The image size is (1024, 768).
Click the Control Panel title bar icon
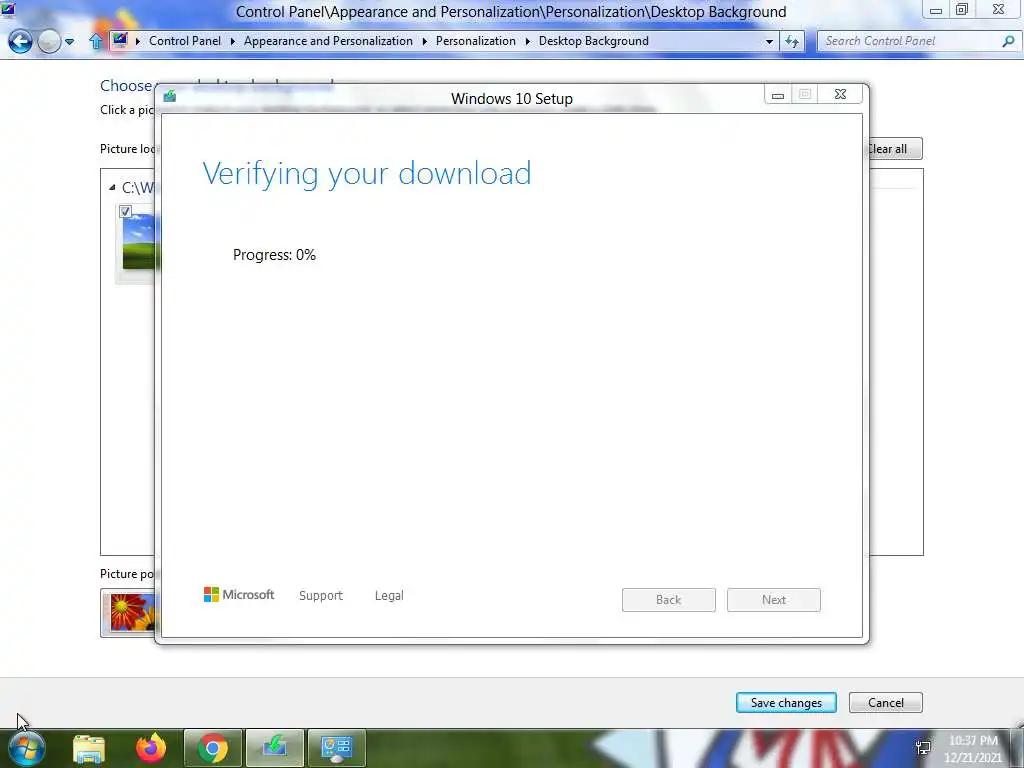(x=8, y=9)
